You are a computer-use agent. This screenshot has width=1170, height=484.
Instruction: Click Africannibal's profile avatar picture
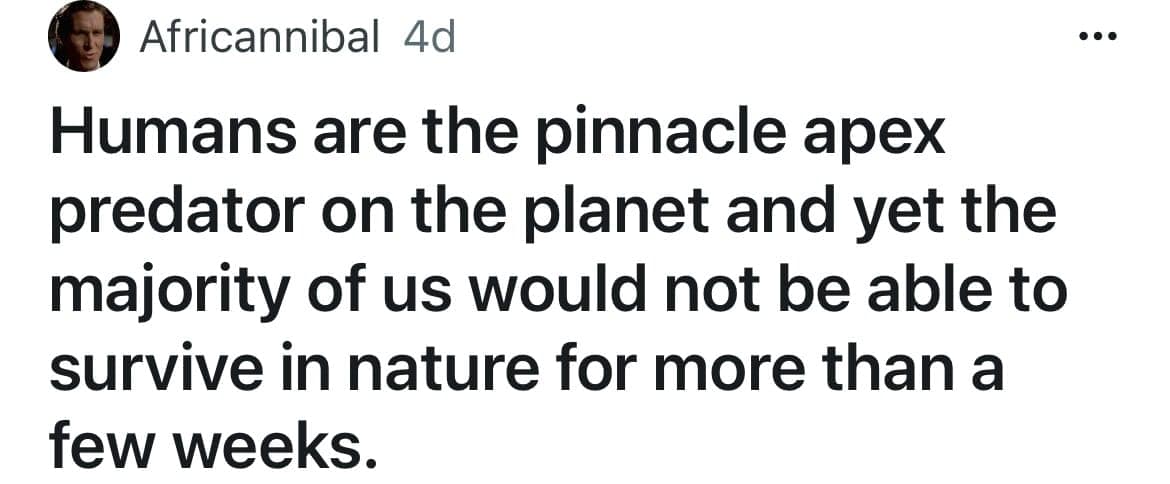(84, 38)
